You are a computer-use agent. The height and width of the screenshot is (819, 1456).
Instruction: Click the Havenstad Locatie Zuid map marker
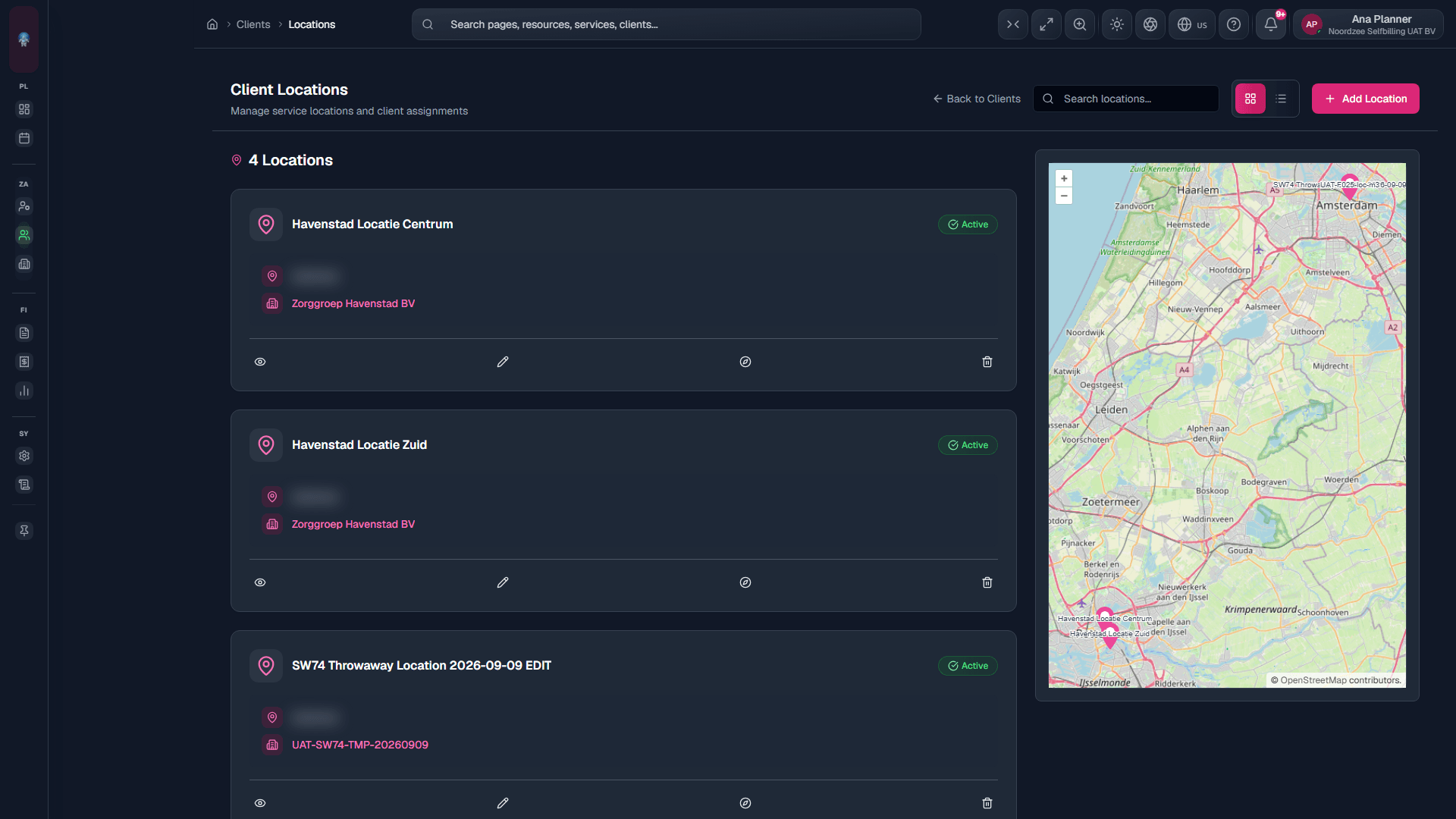[x=1110, y=636]
